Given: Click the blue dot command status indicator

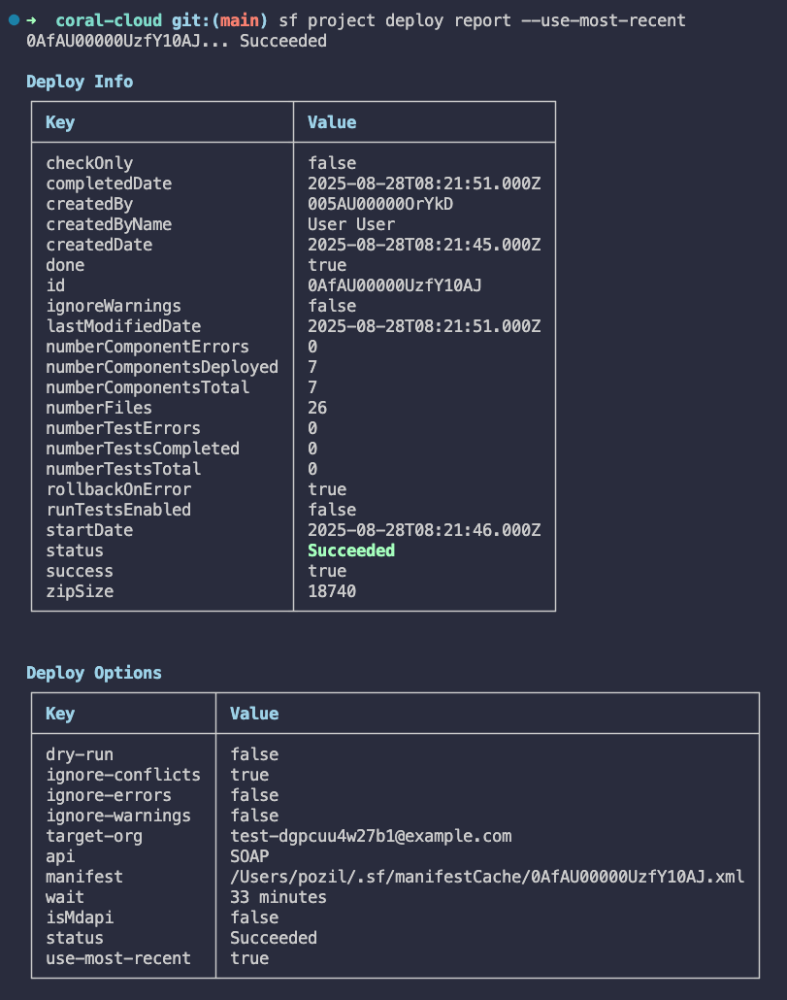Looking at the screenshot, I should [13, 20].
